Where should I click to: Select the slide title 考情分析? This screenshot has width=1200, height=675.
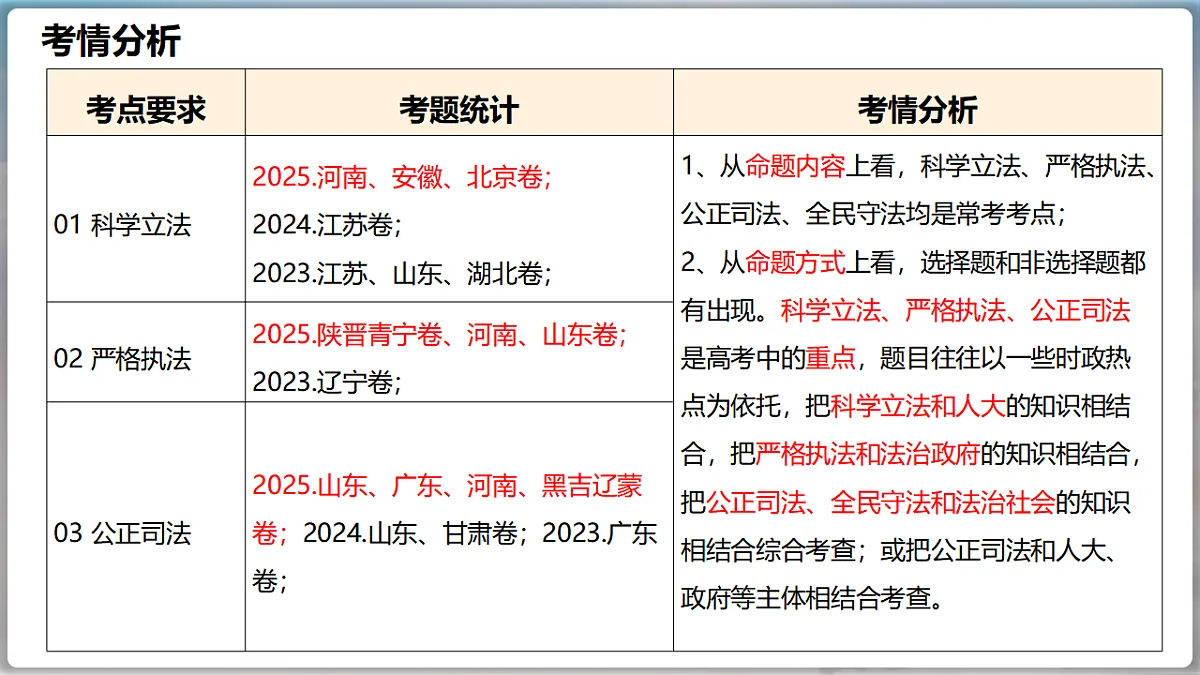pyautogui.click(x=111, y=40)
